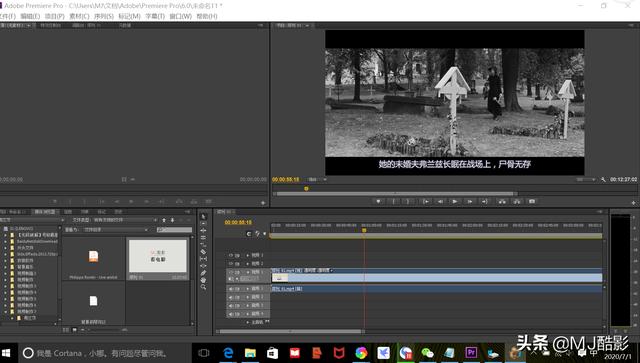Mute 音频 1 track speaker toggle

231,289
